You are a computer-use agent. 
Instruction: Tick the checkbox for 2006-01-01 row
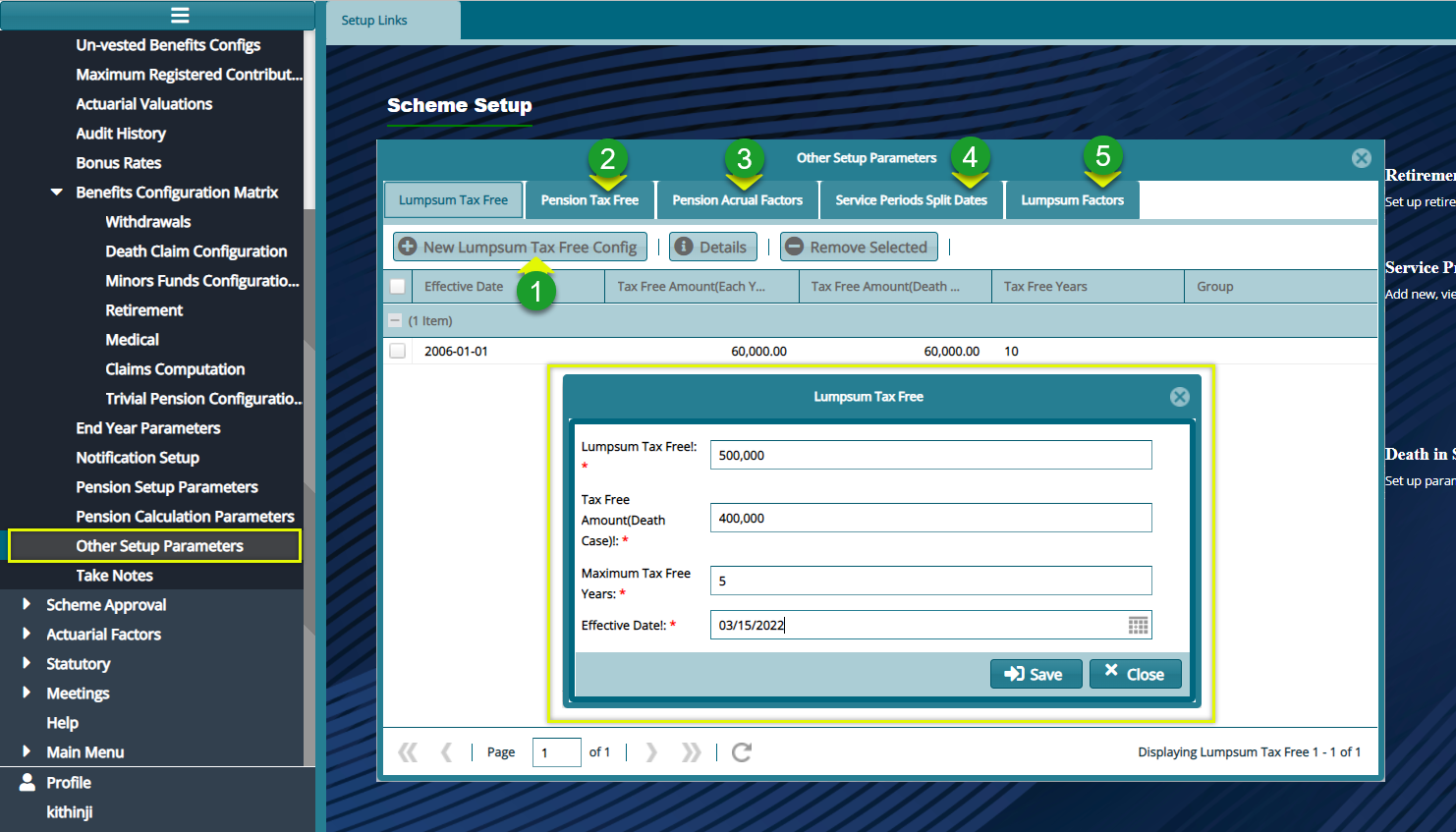point(398,351)
